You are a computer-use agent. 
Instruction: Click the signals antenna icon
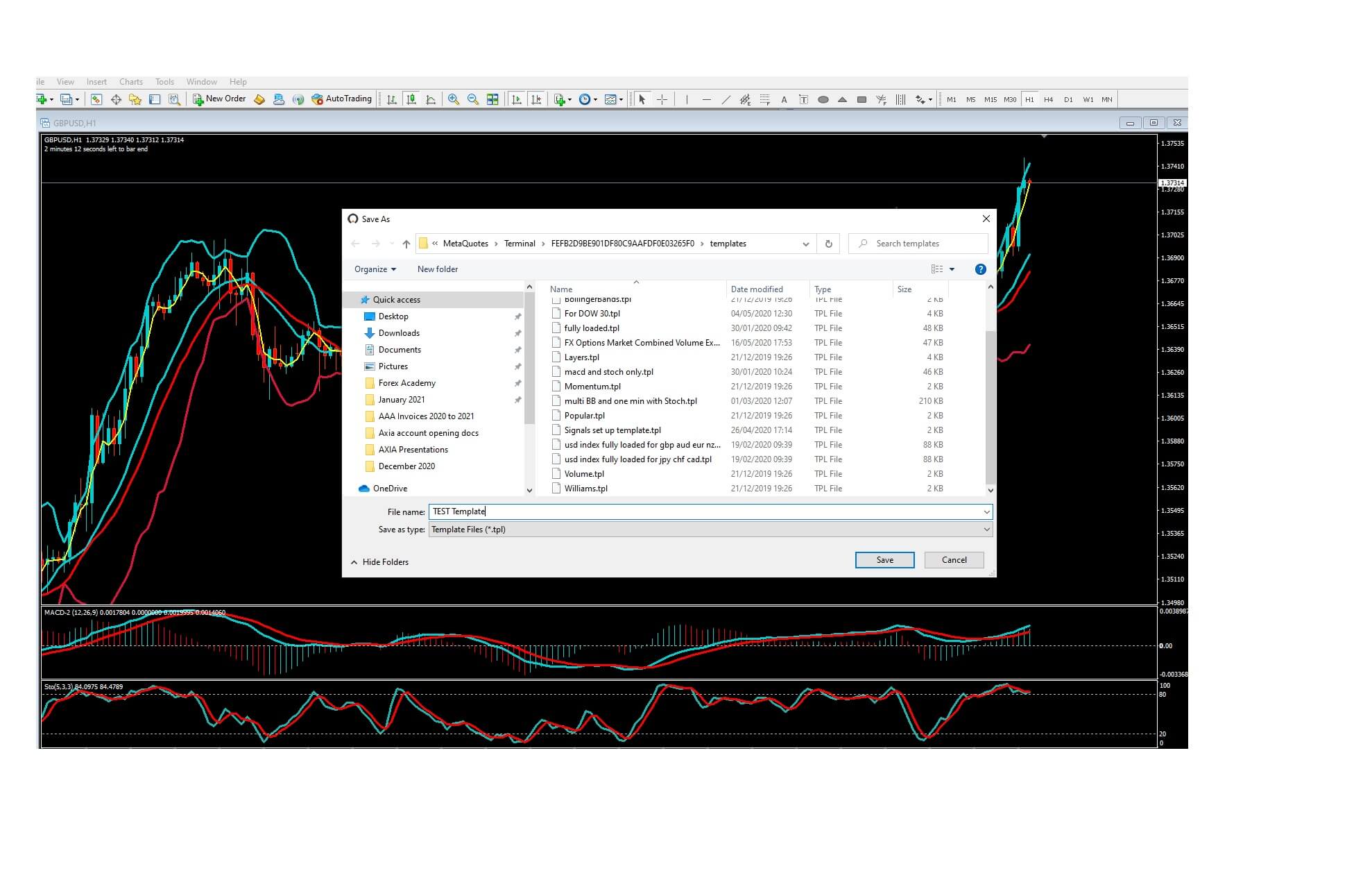298,99
